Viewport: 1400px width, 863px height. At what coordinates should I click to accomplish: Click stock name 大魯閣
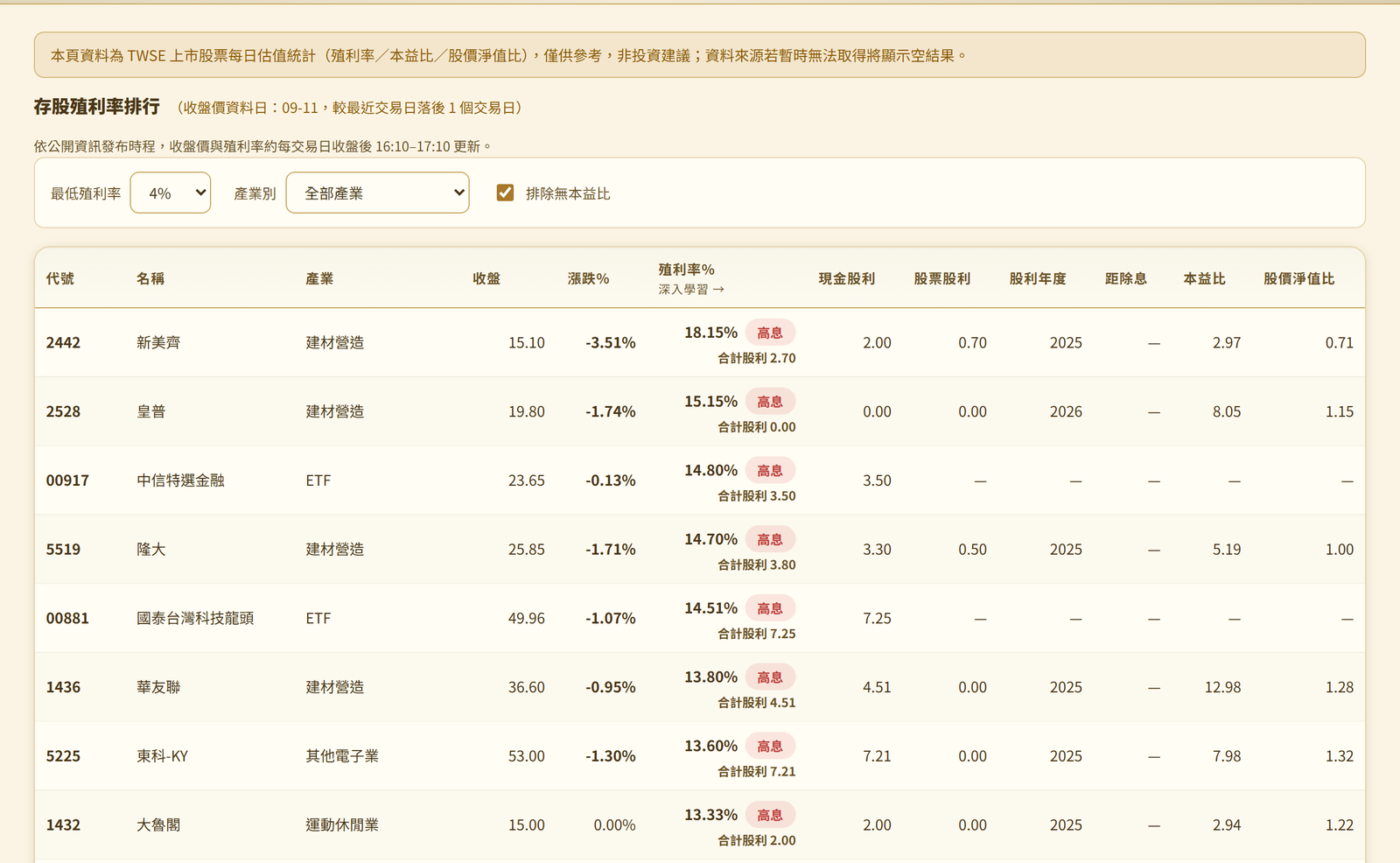click(158, 824)
